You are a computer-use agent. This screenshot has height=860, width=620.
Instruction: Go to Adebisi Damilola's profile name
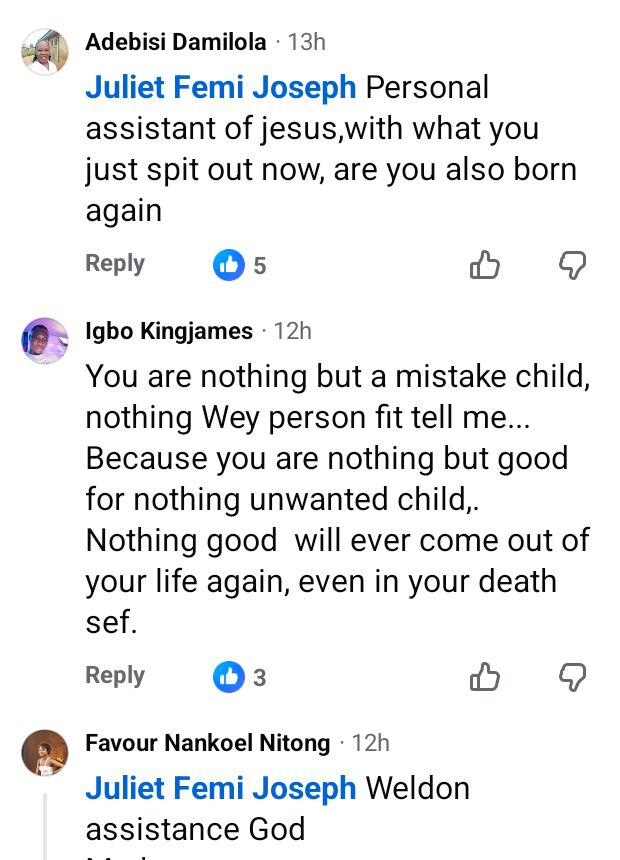[176, 42]
